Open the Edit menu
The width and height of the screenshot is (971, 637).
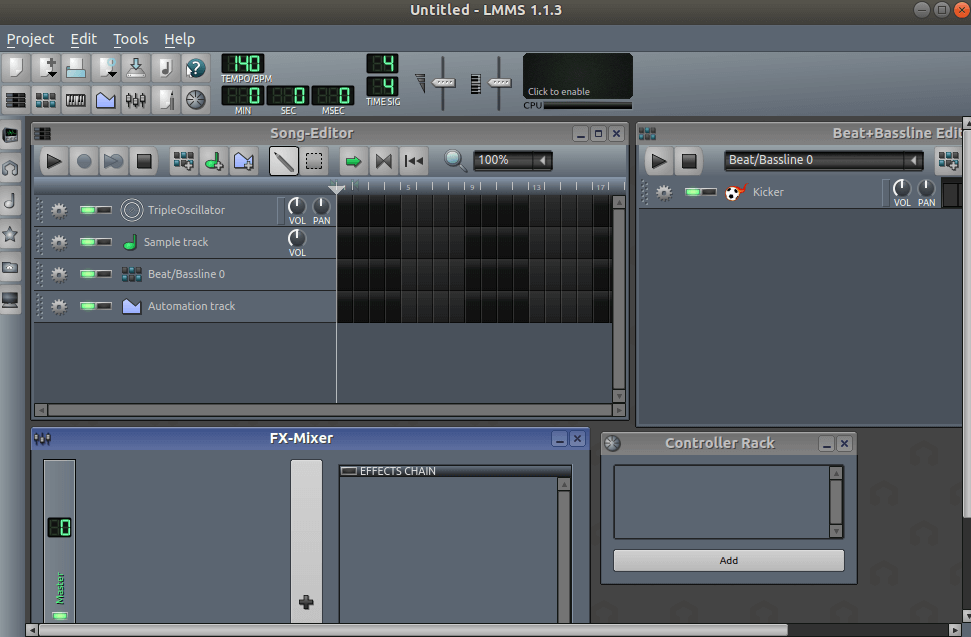(84, 39)
